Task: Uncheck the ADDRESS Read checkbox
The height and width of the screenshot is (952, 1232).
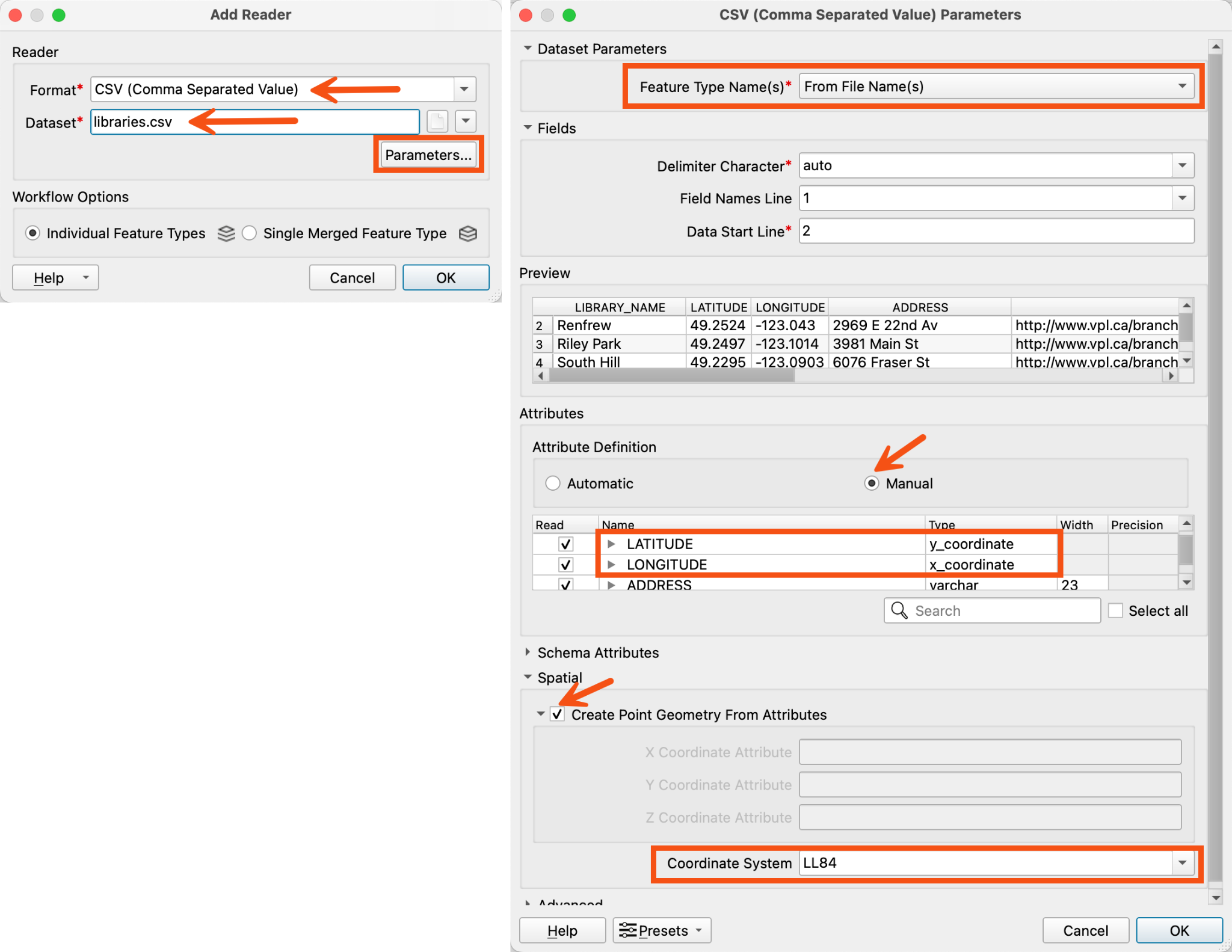Action: click(x=565, y=584)
